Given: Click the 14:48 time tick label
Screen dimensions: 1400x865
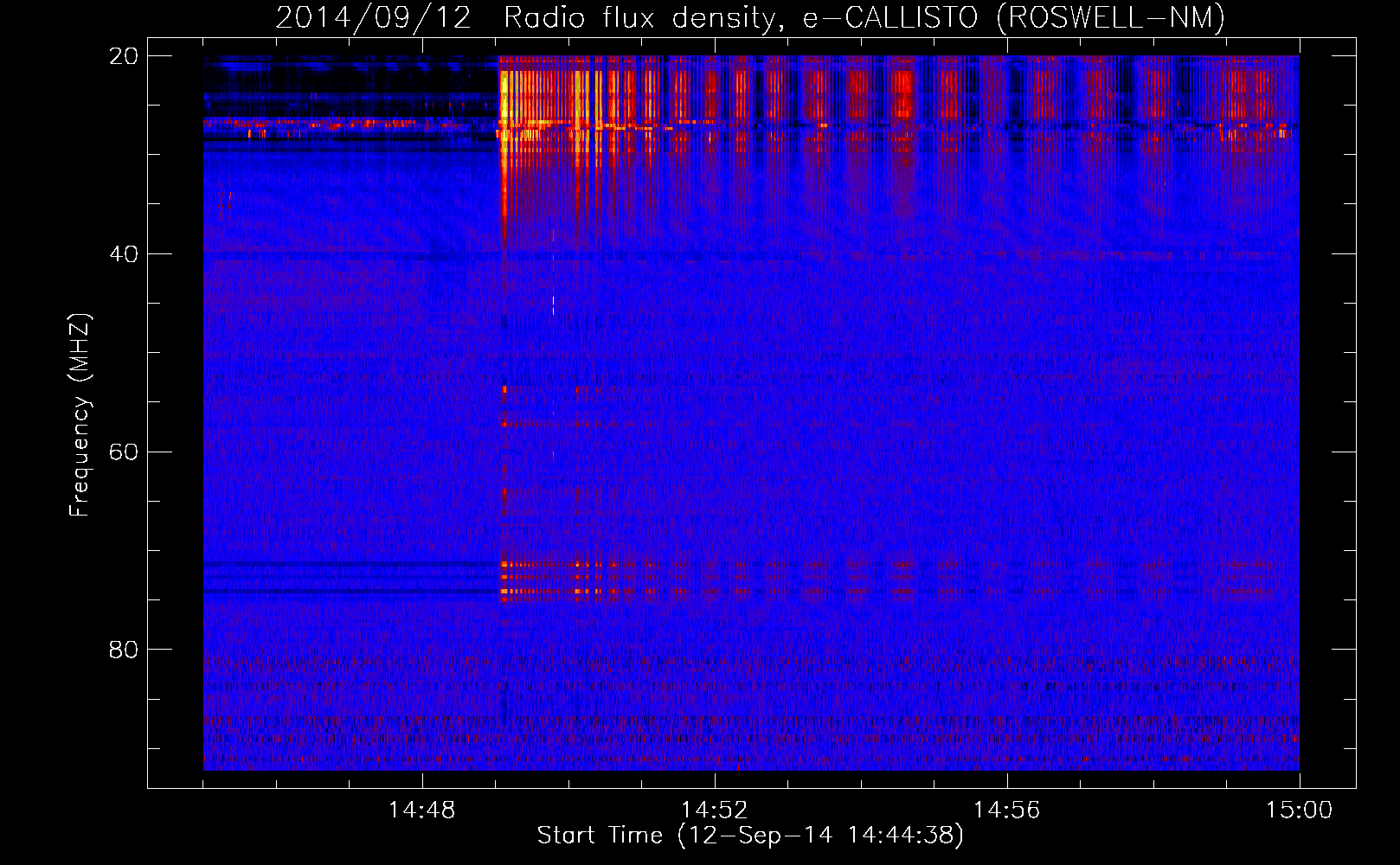Looking at the screenshot, I should coord(422,811).
